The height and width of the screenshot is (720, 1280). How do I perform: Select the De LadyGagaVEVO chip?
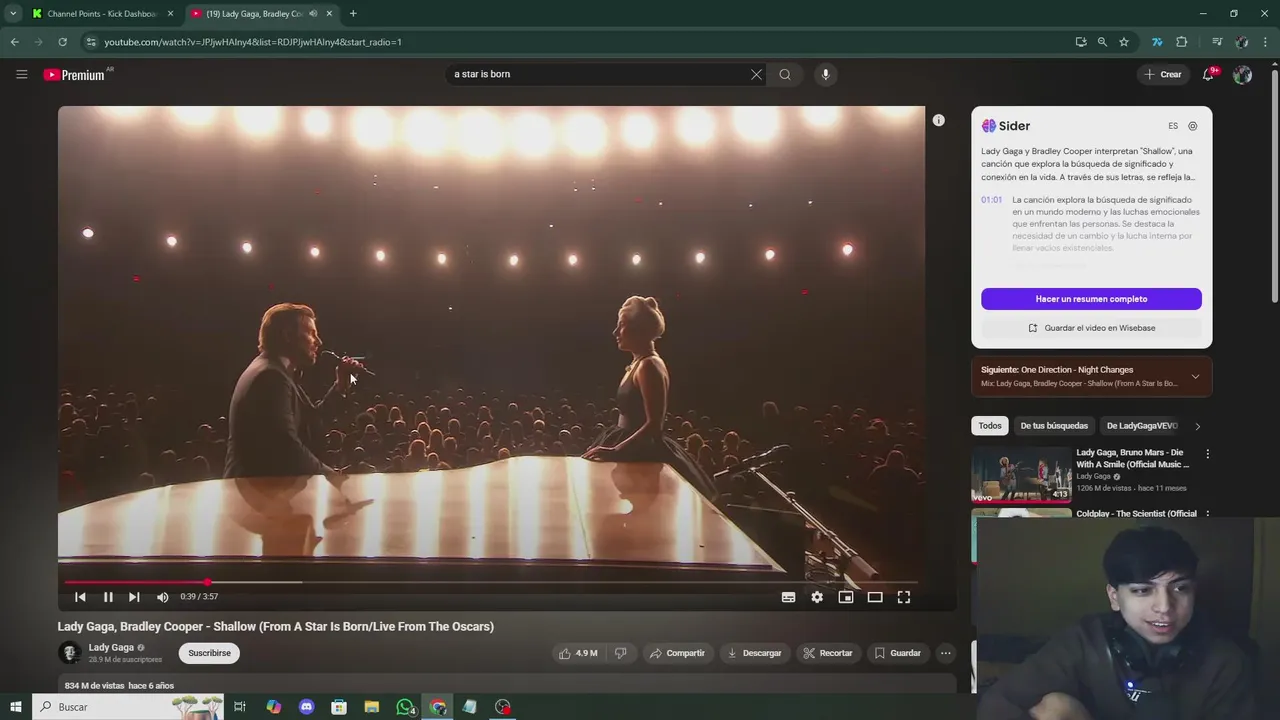click(1142, 426)
